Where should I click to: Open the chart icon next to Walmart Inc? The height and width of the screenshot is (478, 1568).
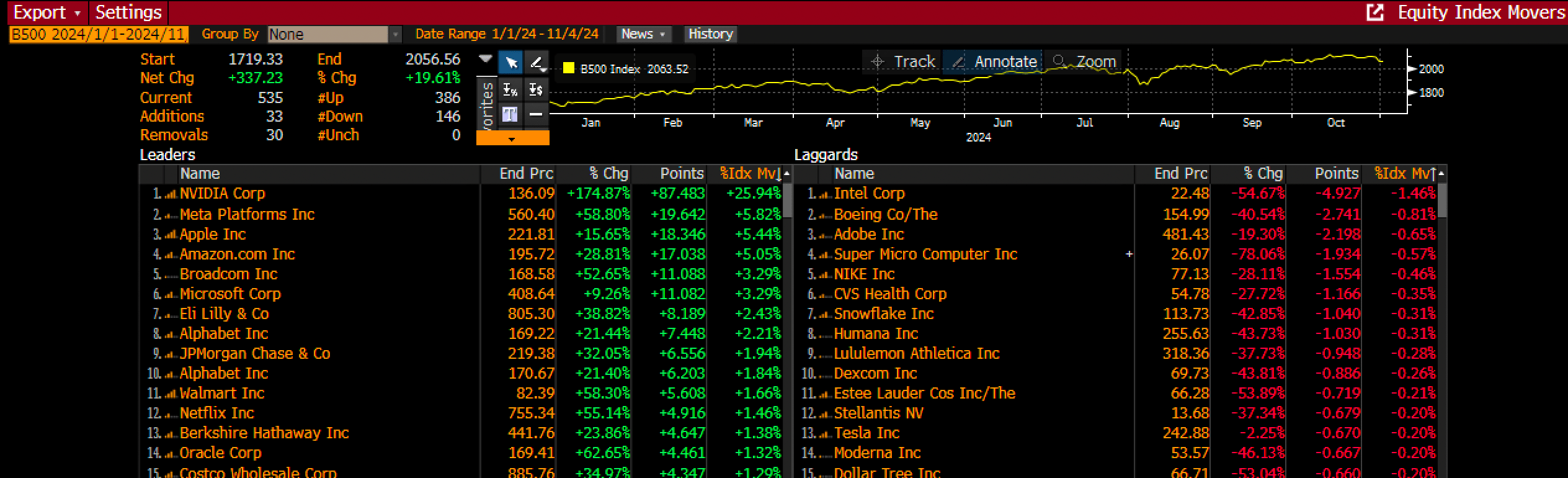(171, 394)
